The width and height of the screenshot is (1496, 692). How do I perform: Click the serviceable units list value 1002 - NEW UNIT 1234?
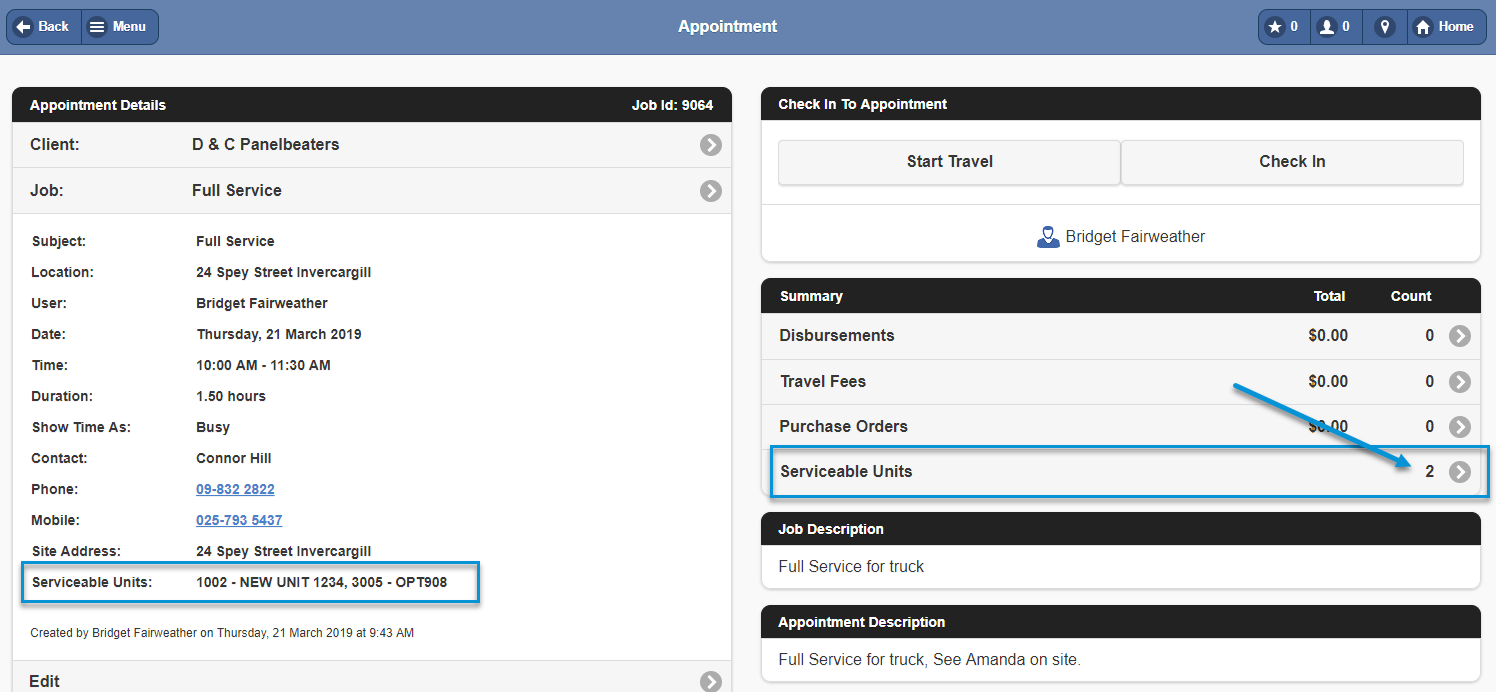coord(270,582)
